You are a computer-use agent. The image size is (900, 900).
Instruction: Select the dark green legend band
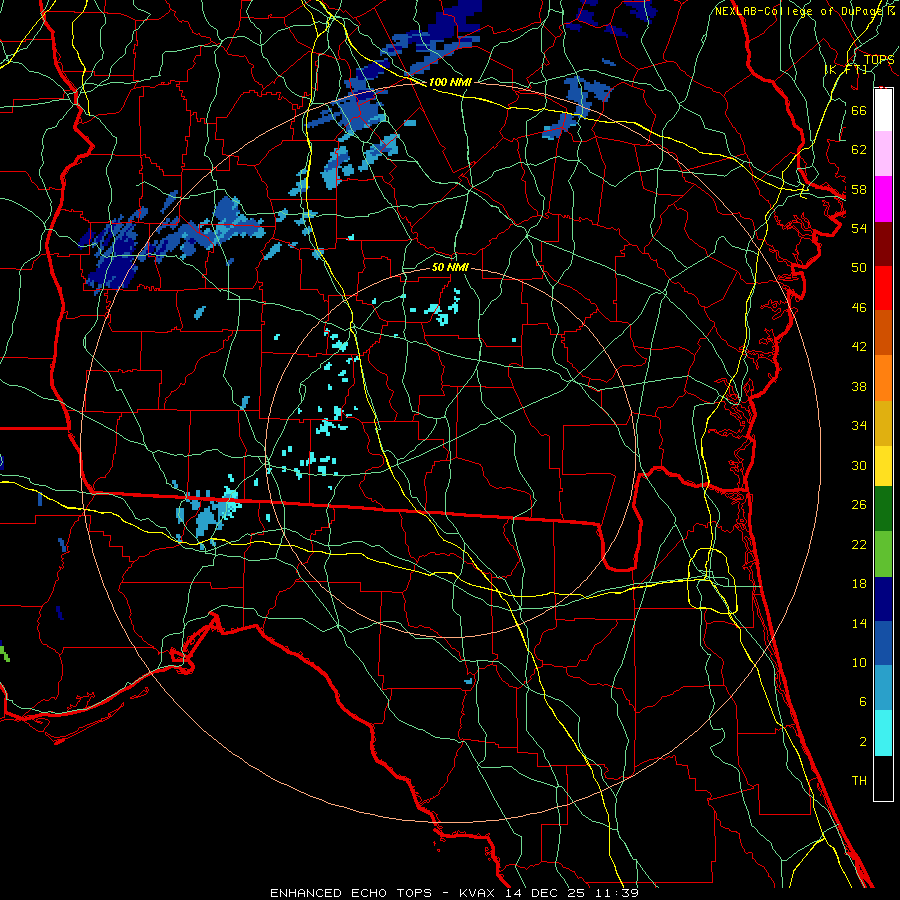coord(883,509)
